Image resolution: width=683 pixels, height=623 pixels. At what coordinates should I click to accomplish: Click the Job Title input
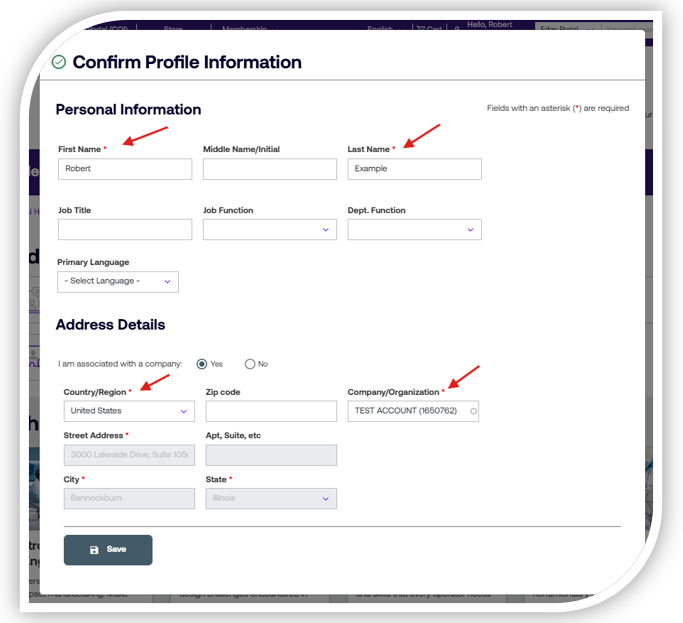click(124, 229)
